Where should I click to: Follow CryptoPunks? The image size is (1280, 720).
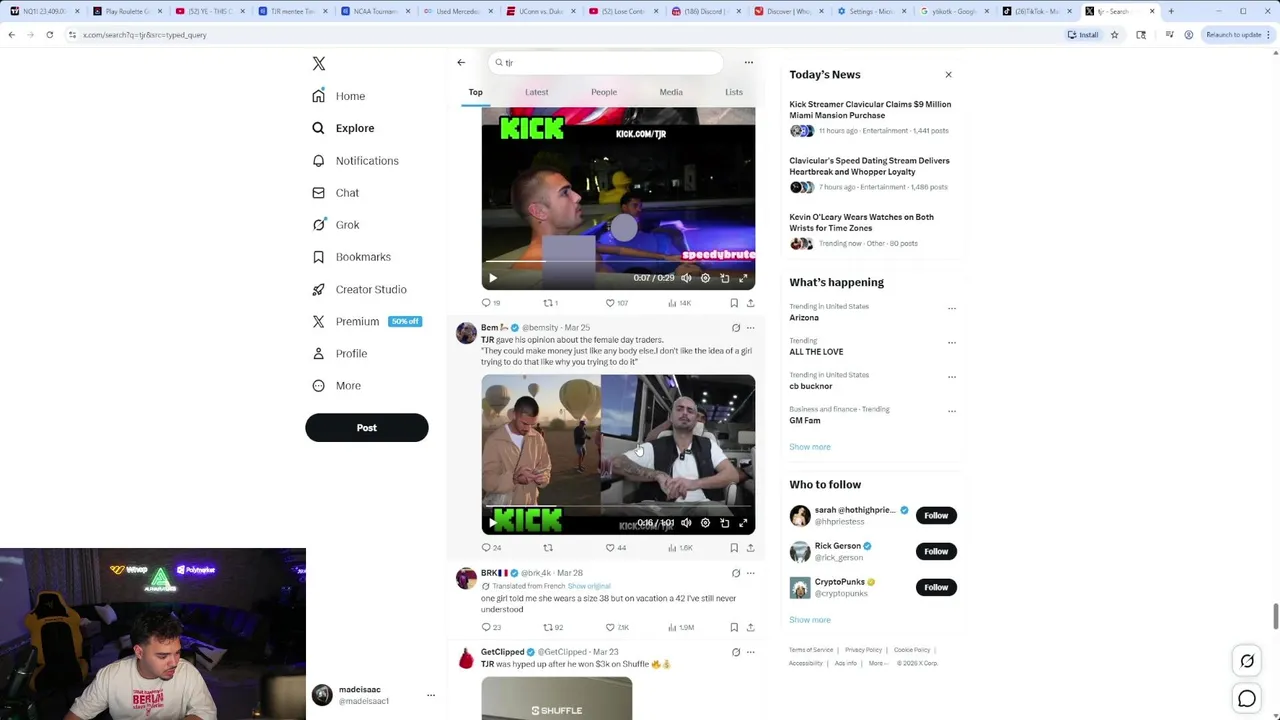click(936, 588)
